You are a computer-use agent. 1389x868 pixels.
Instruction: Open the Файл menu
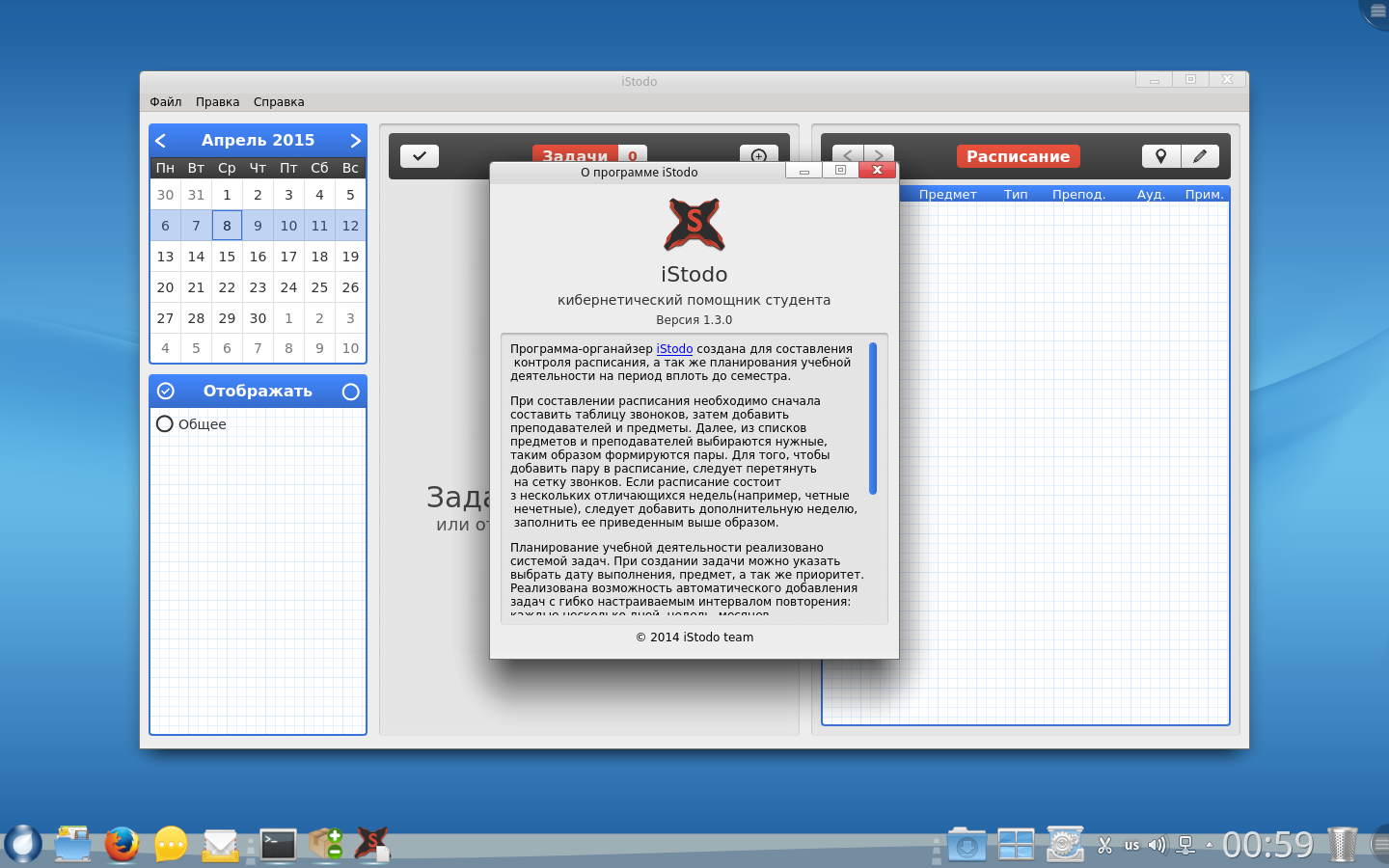pyautogui.click(x=166, y=102)
